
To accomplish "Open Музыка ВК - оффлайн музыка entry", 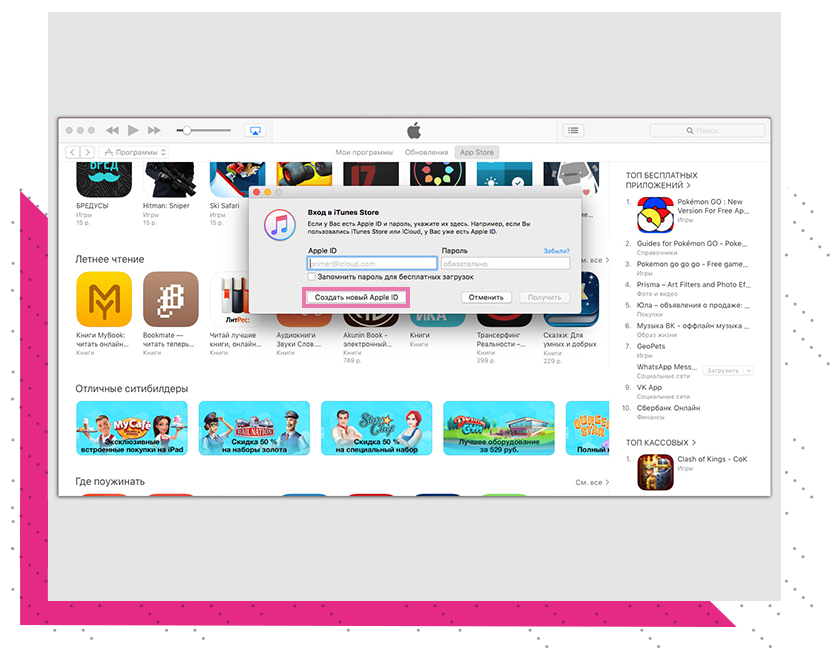I will (x=693, y=326).
